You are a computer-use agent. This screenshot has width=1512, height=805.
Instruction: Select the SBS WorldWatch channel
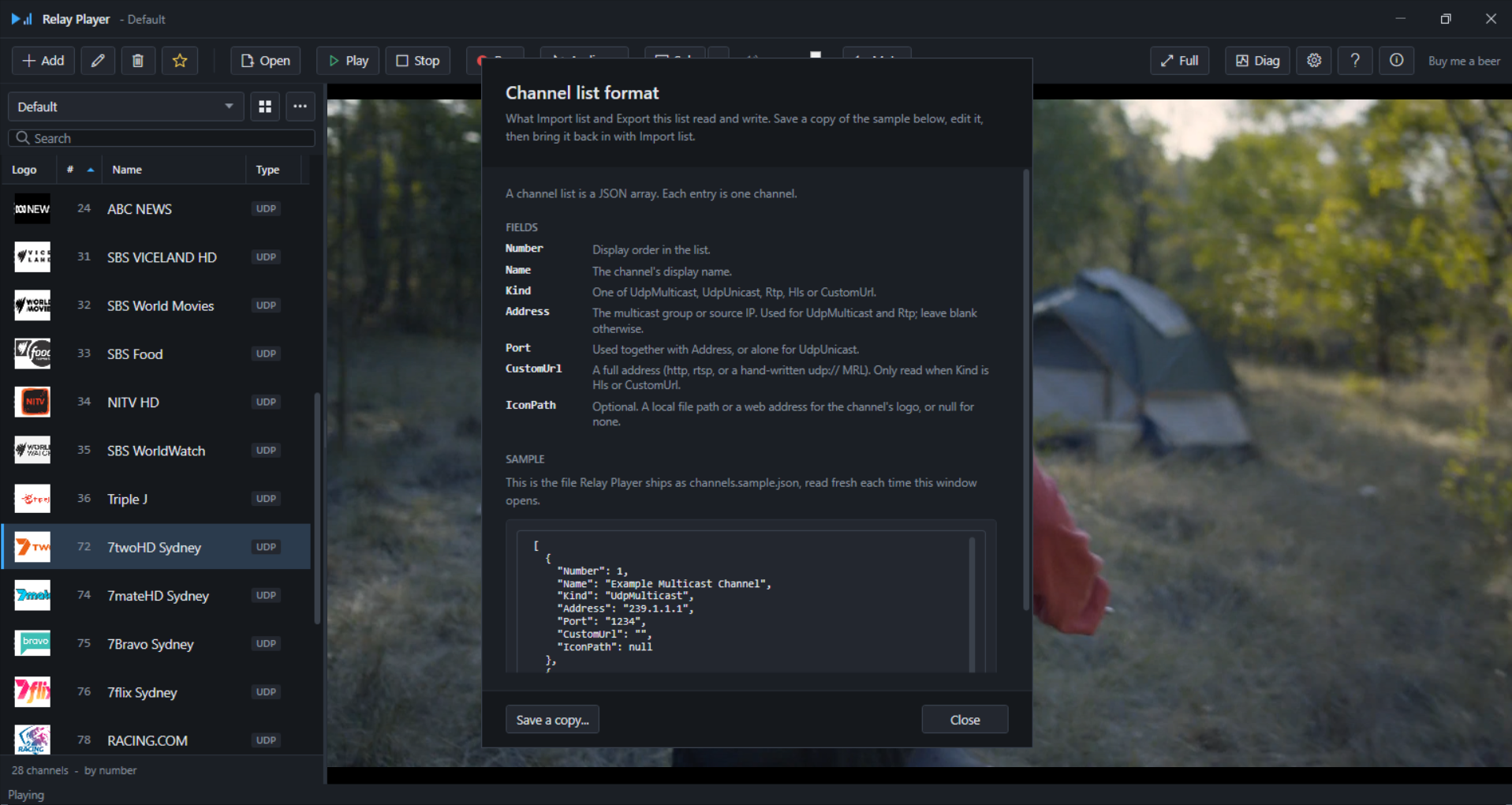point(156,451)
